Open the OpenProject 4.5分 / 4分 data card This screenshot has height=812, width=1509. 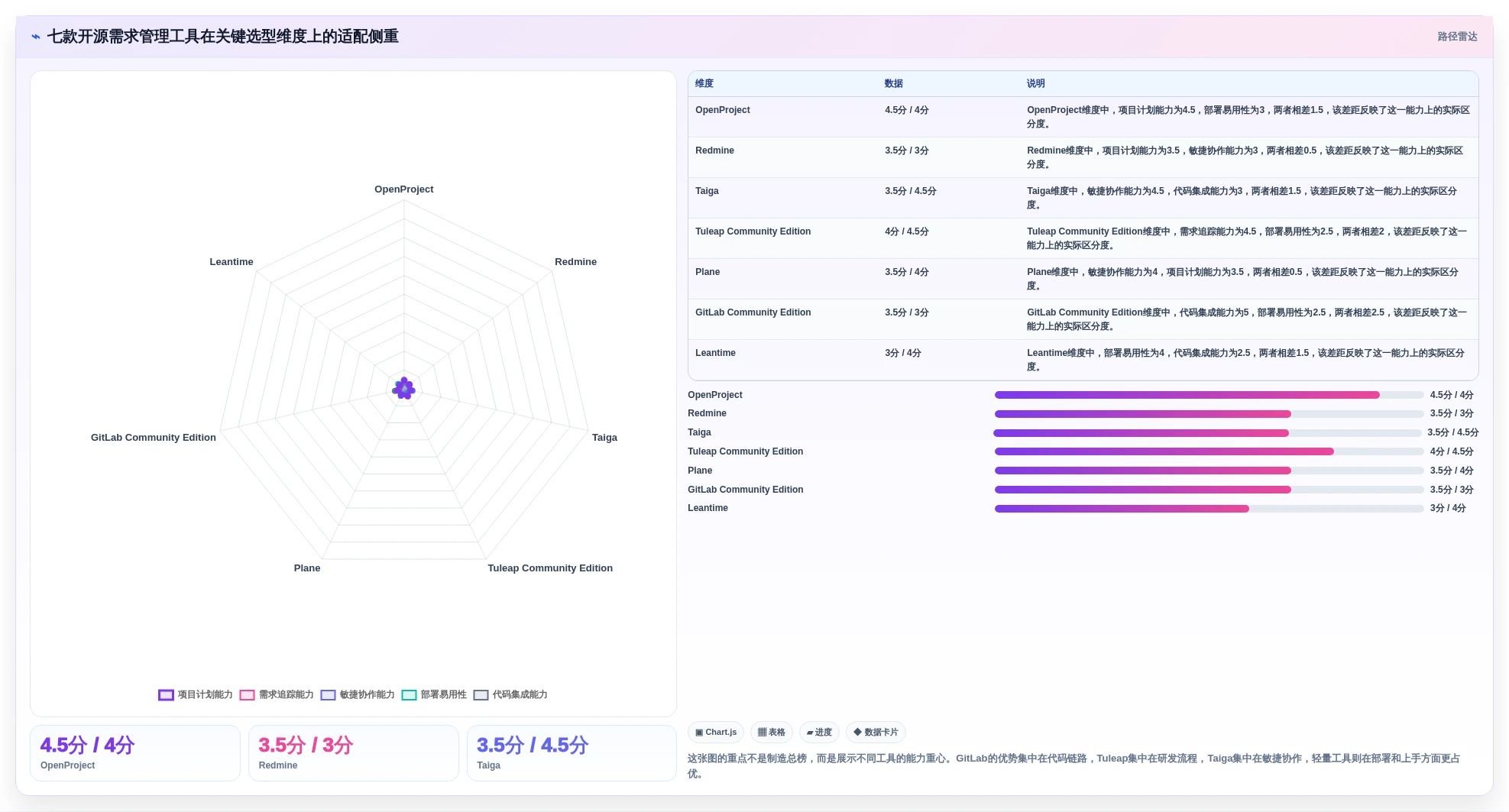point(135,753)
